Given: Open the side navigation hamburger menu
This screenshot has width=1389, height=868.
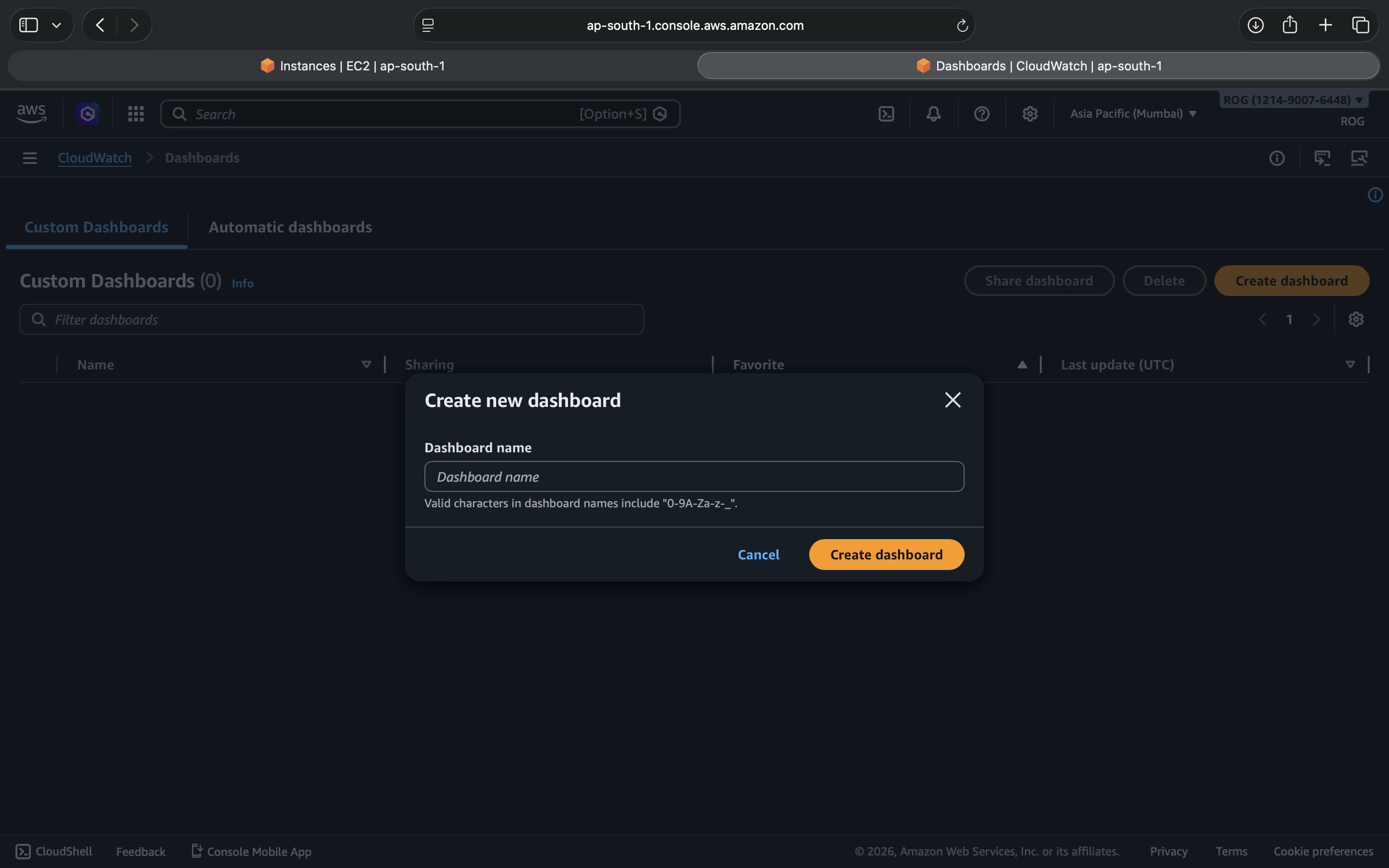Looking at the screenshot, I should (30, 158).
